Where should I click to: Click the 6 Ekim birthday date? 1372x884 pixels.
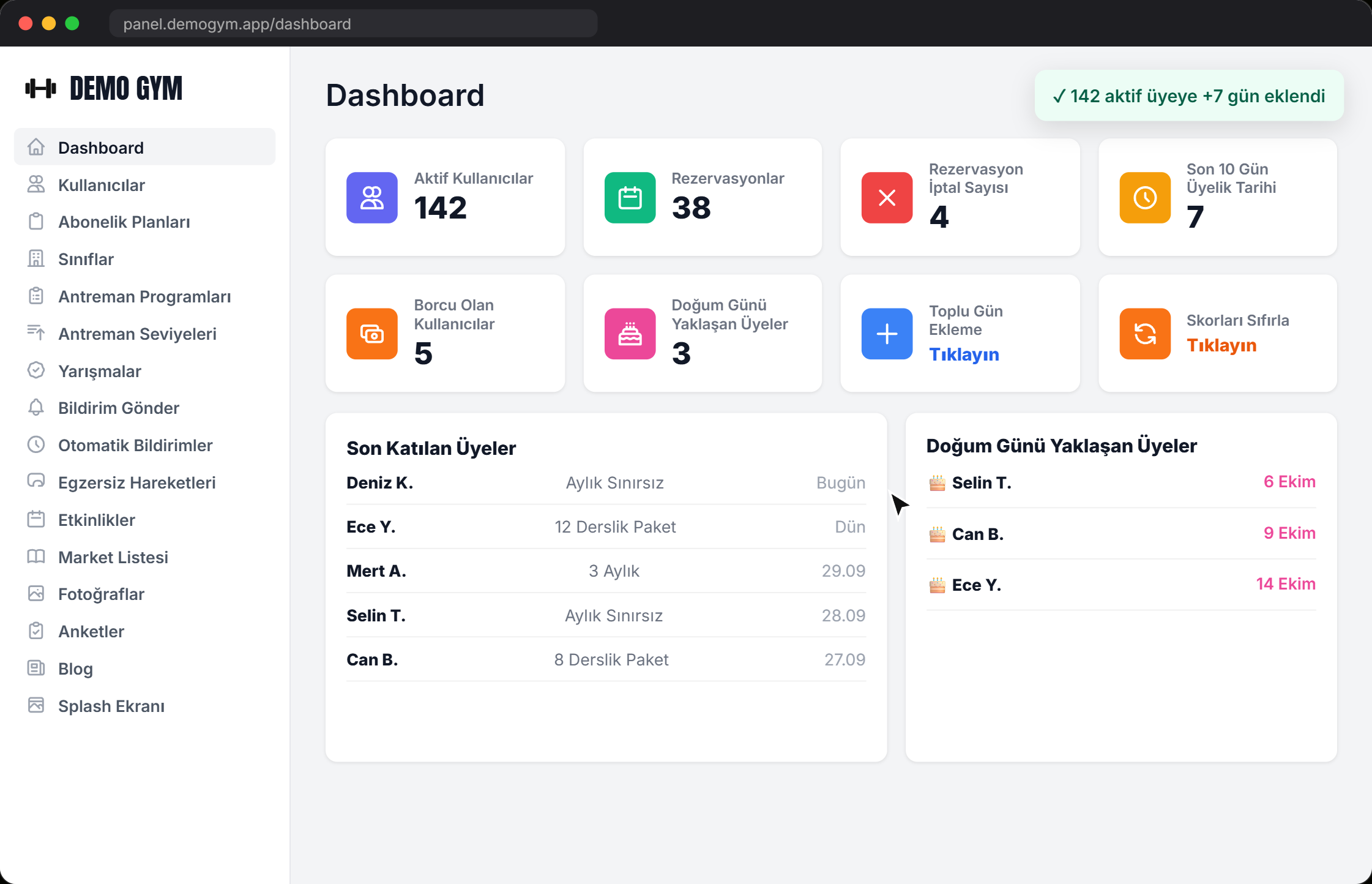1289,482
